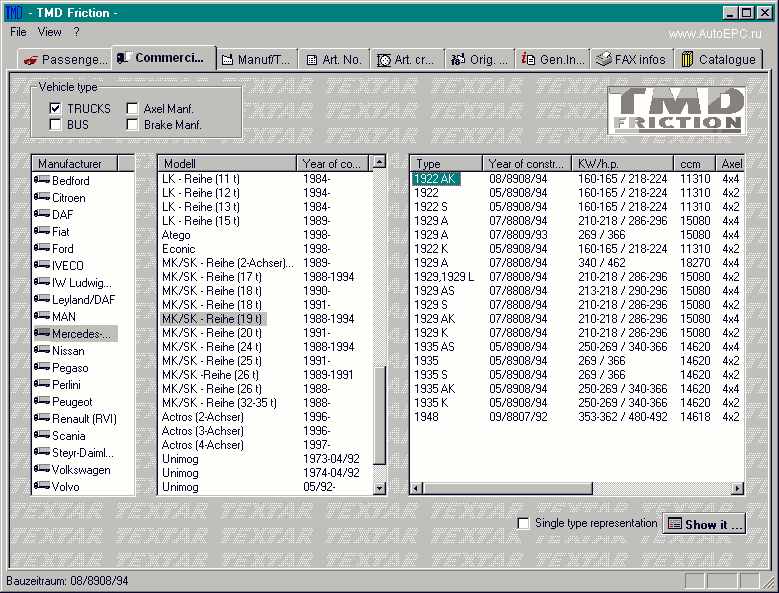Click the truck icon beside Pegaso
The width and height of the screenshot is (779, 593).
(42, 367)
